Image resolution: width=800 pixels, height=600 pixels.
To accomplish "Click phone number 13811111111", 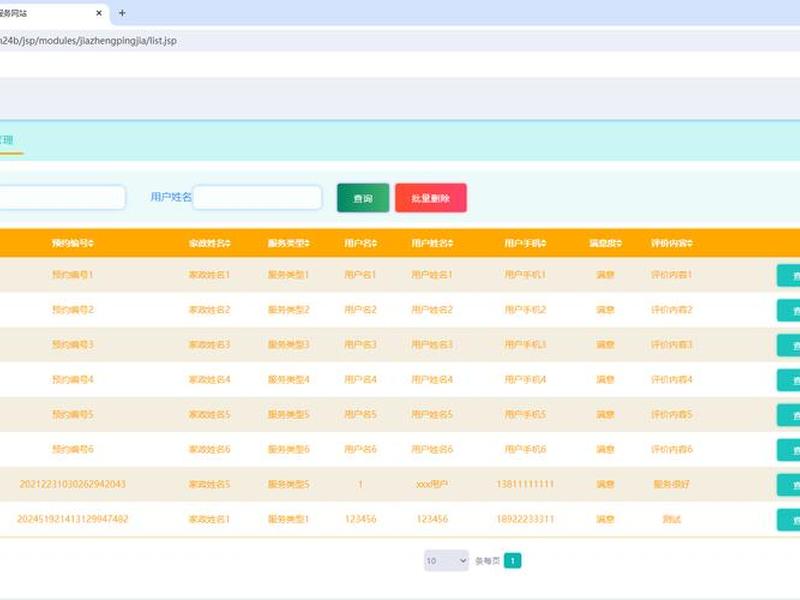I will tap(526, 484).
